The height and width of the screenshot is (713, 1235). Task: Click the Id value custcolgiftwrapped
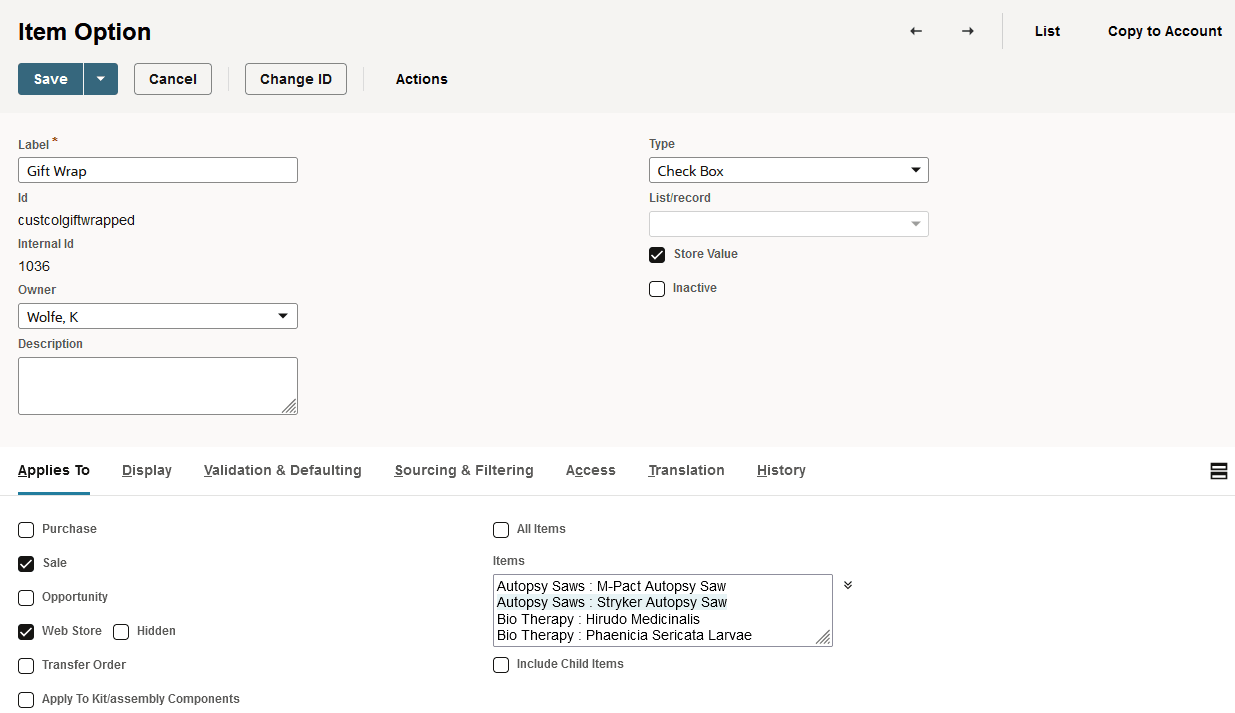(x=76, y=220)
